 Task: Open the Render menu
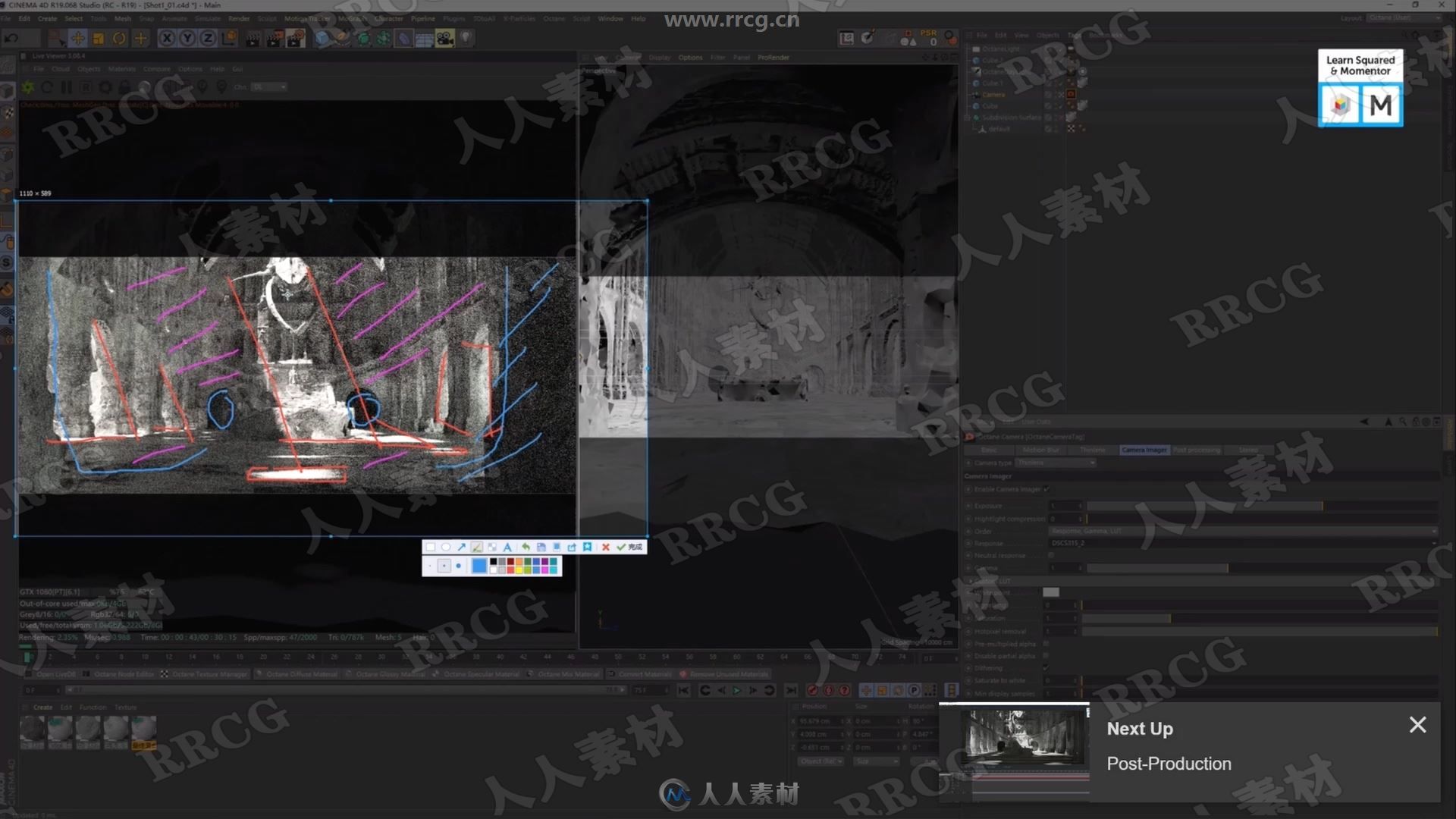tap(239, 19)
